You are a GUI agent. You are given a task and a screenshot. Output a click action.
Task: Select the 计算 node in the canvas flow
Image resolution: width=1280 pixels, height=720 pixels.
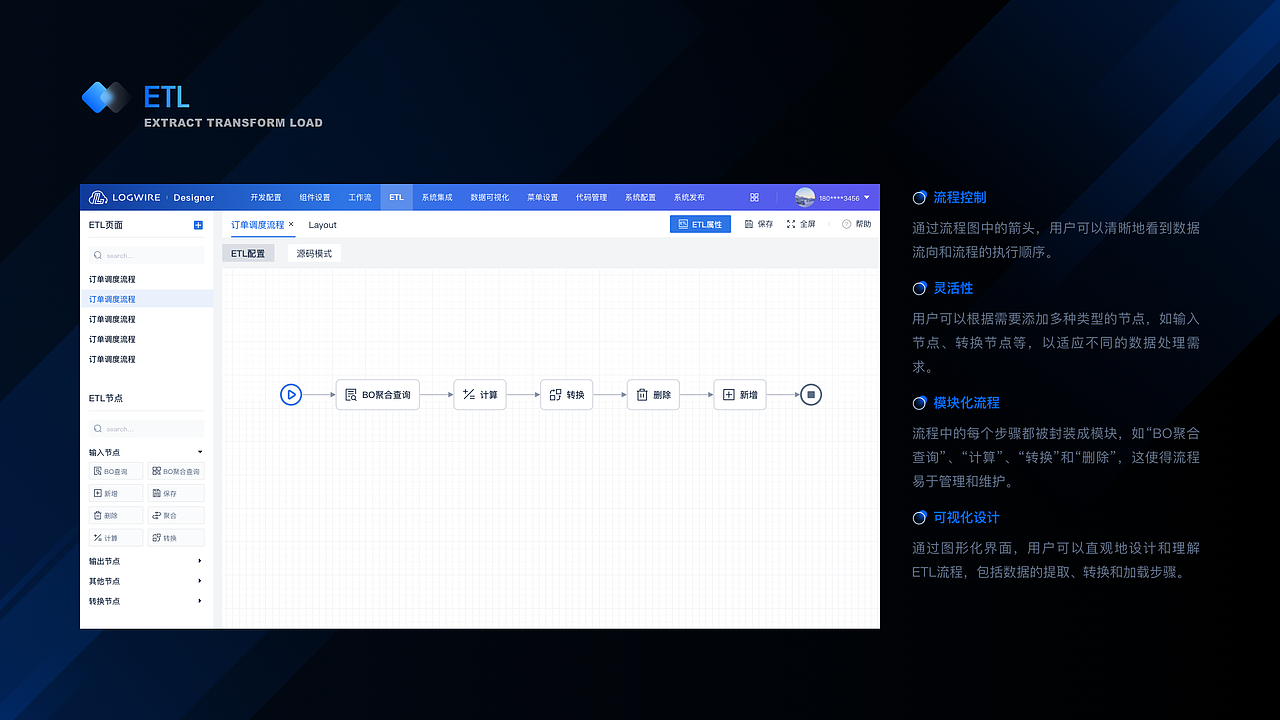click(x=480, y=395)
